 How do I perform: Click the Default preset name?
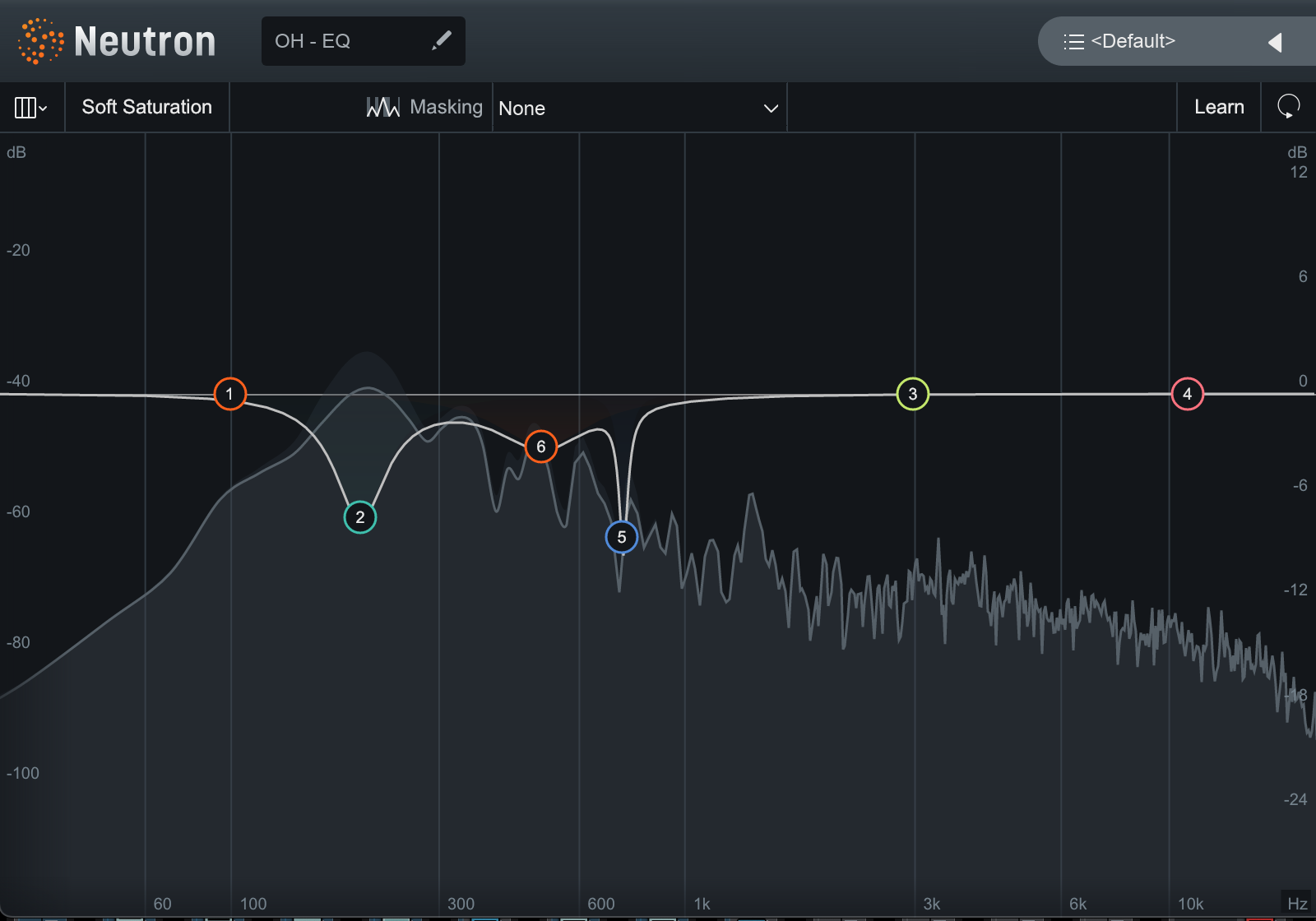coord(1133,41)
